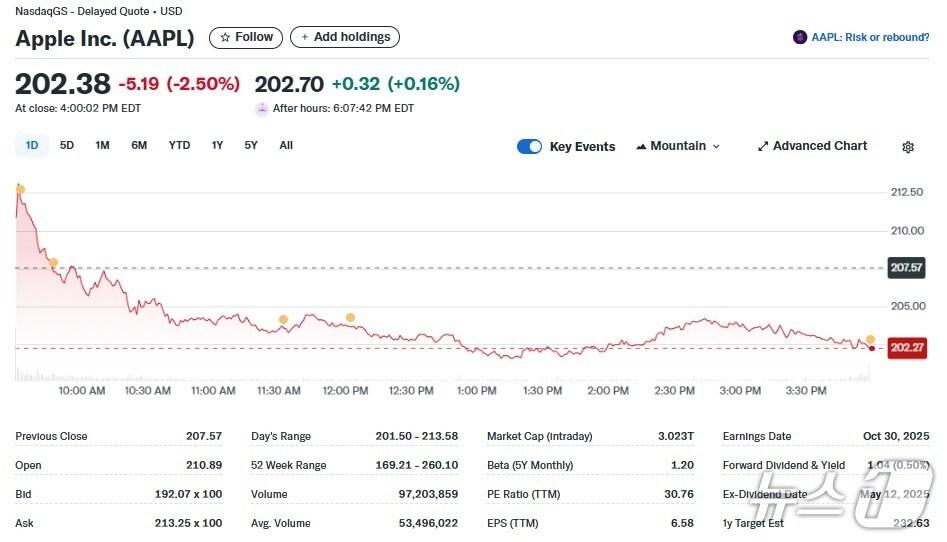947x542 pixels.
Task: Click the Mountain chart-type icon
Action: (641, 146)
